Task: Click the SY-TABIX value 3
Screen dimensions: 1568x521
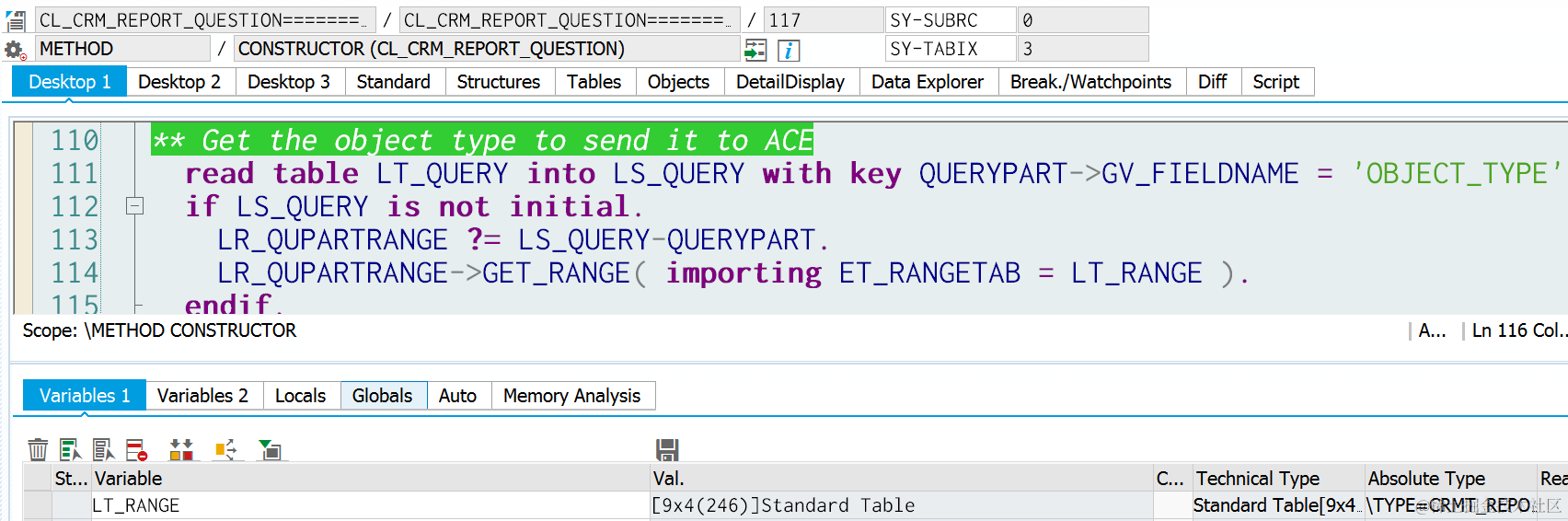Action: pyautogui.click(x=1083, y=49)
